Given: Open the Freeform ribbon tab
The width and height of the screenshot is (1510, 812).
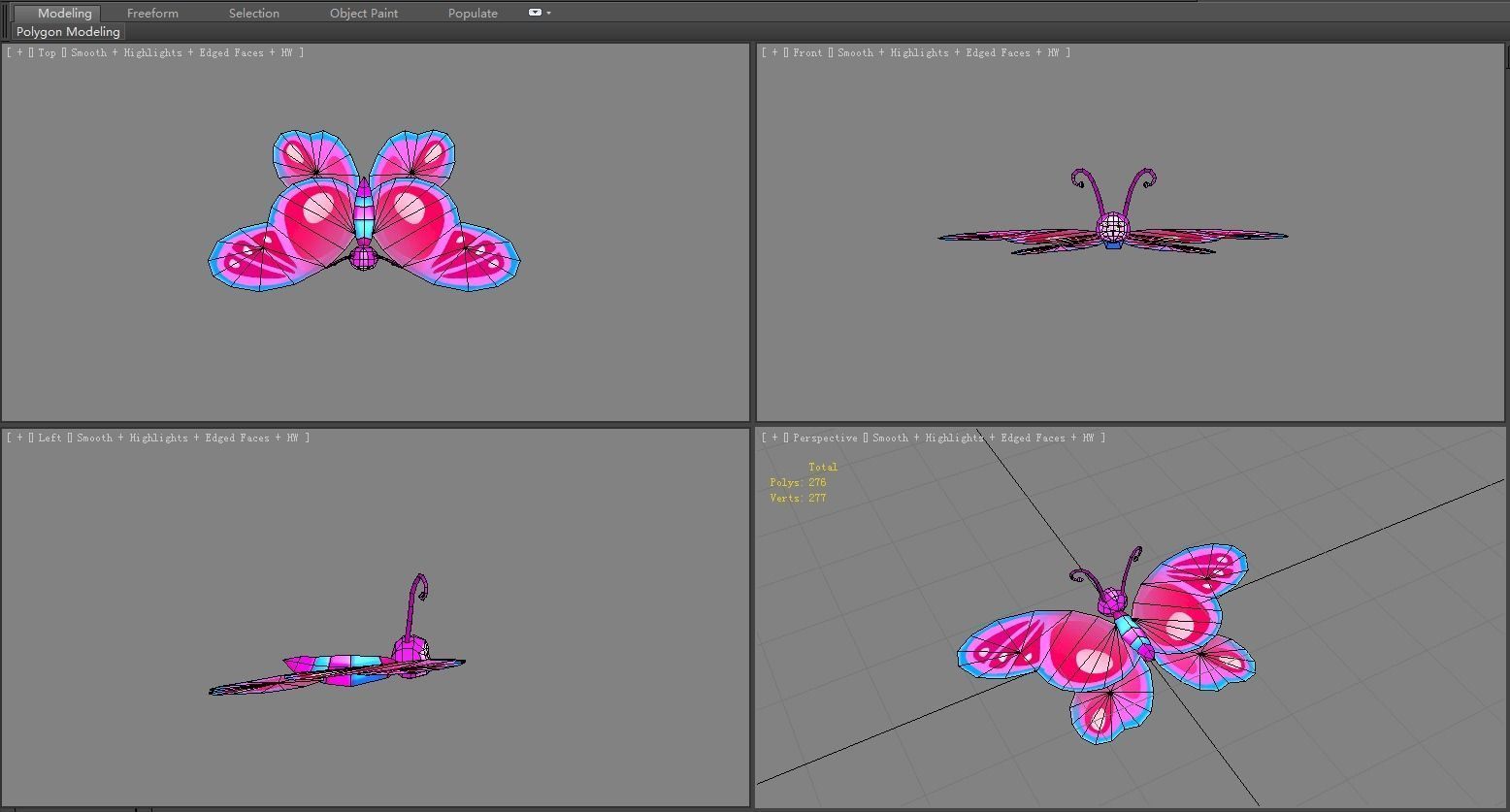Looking at the screenshot, I should click(x=152, y=13).
